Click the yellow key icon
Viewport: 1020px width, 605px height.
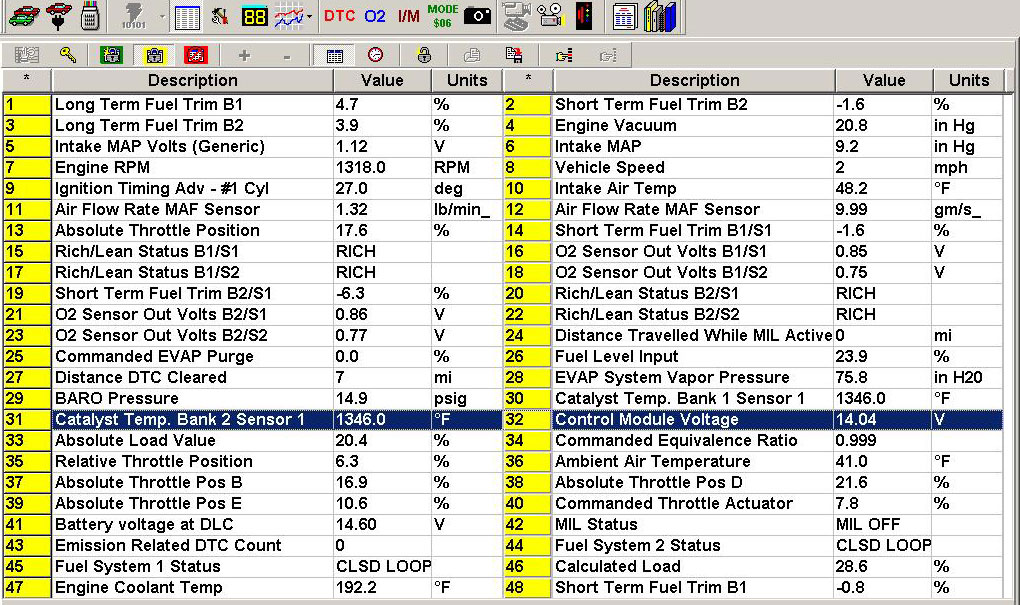(x=68, y=55)
